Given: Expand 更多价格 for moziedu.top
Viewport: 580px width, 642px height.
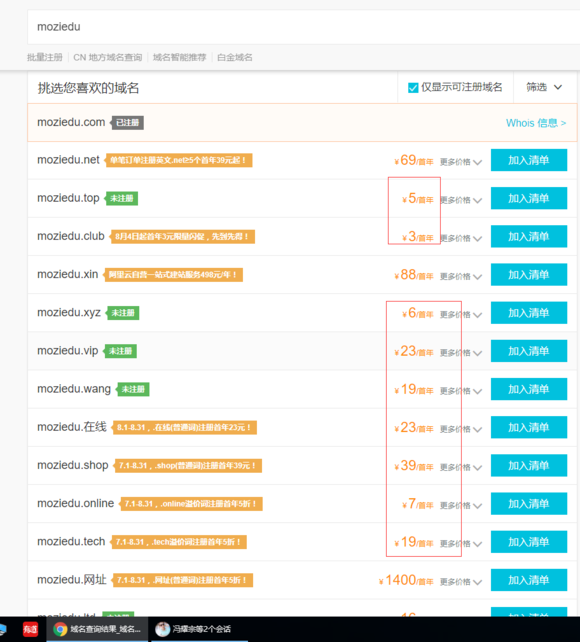Looking at the screenshot, I should pos(461,200).
